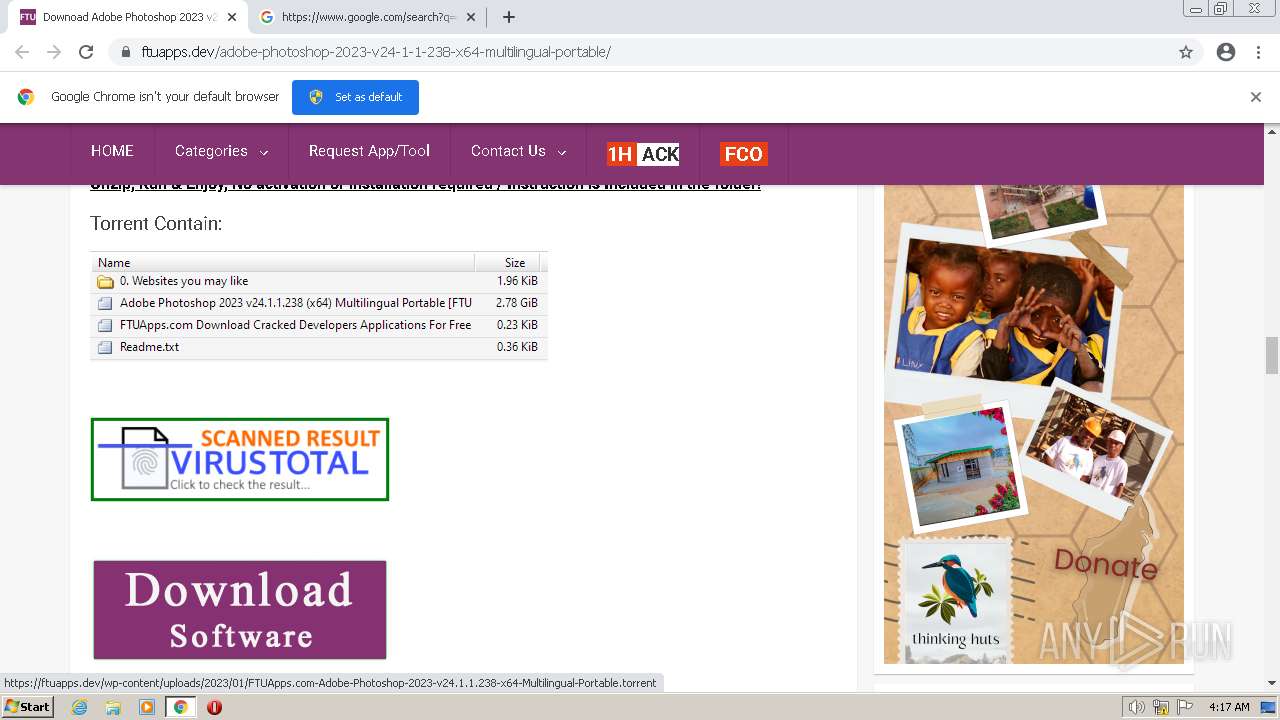Click the Chrome taskbar icon

(x=180, y=707)
